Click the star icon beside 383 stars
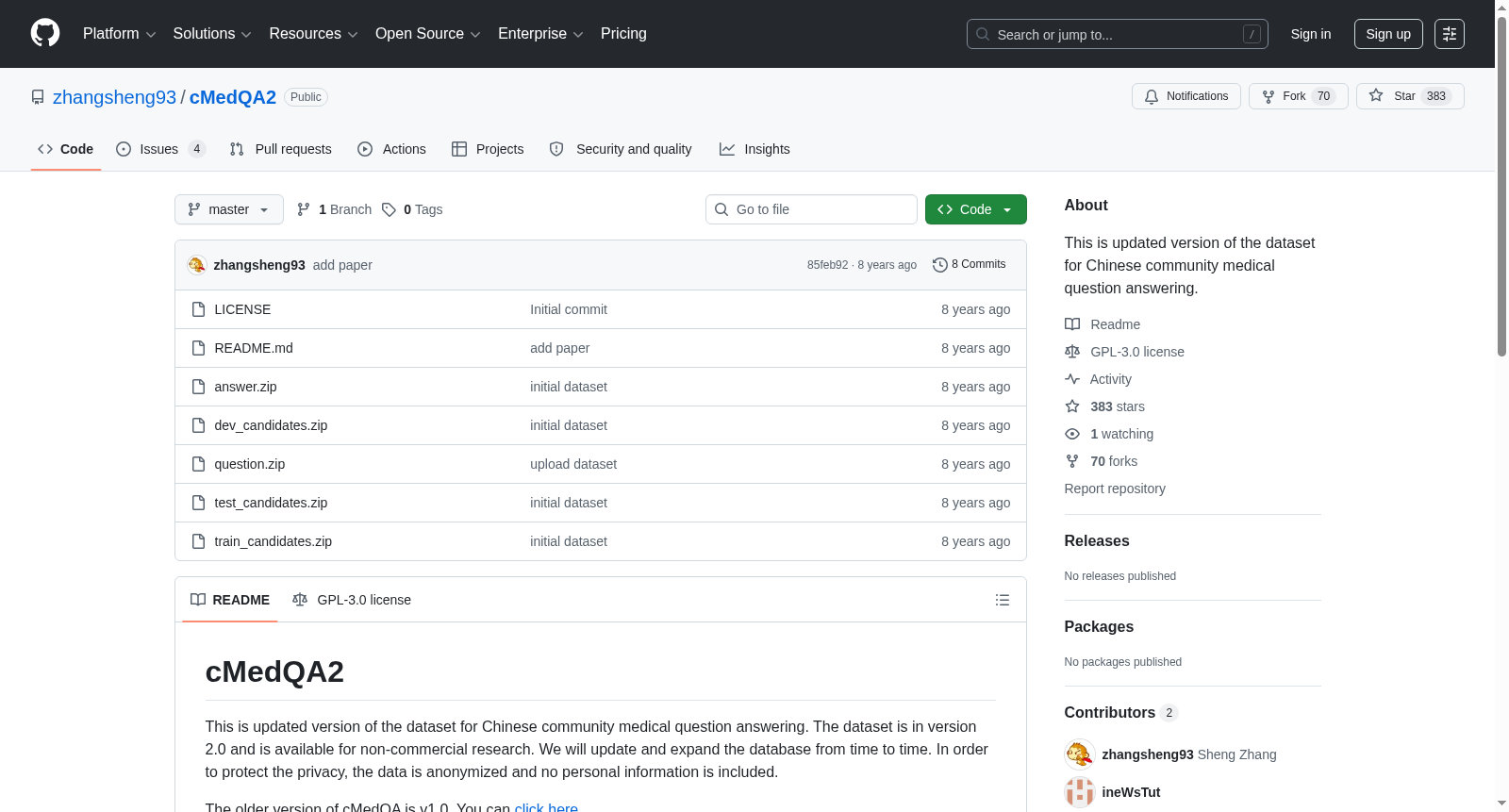This screenshot has width=1509, height=812. [x=1072, y=406]
